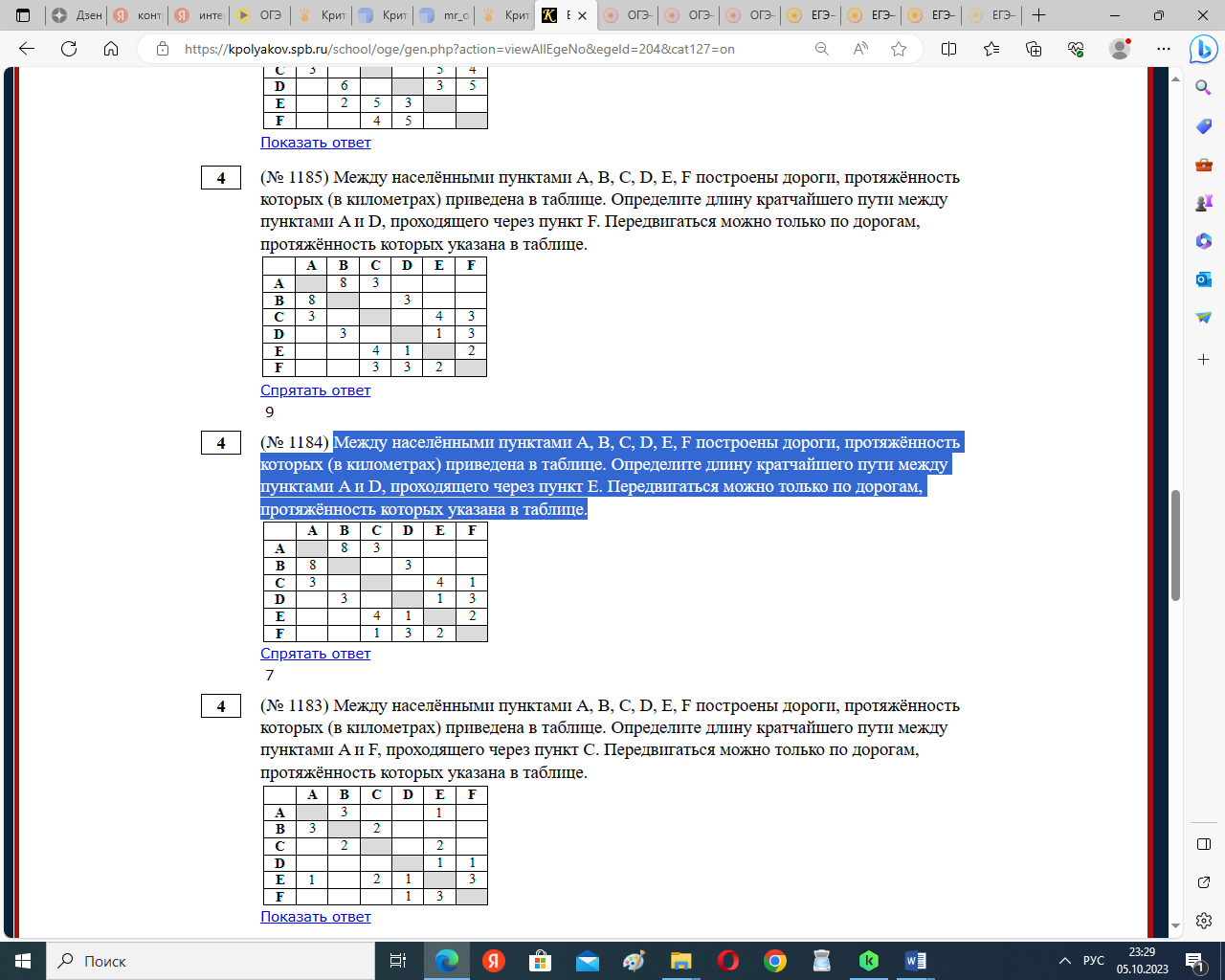Viewport: 1225px width, 980px height.
Task: Open a new browser tab
Action: (1039, 15)
